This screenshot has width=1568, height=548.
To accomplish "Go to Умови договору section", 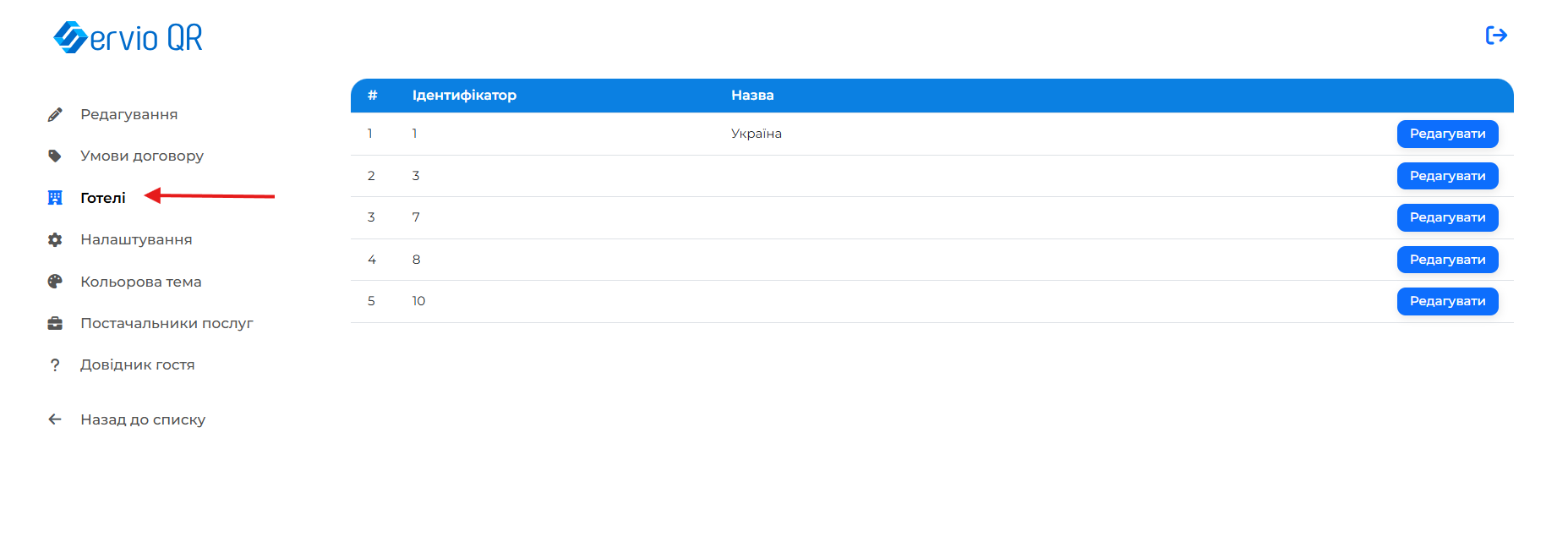I will click(141, 156).
